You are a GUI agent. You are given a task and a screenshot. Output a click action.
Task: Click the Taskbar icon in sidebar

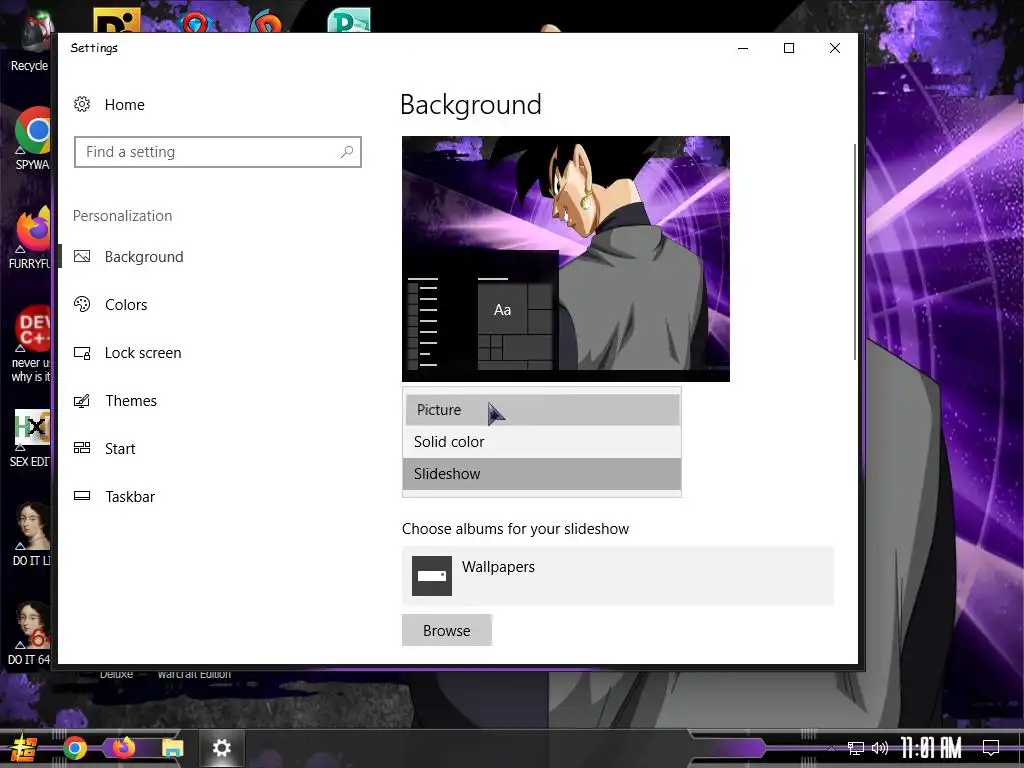click(82, 496)
